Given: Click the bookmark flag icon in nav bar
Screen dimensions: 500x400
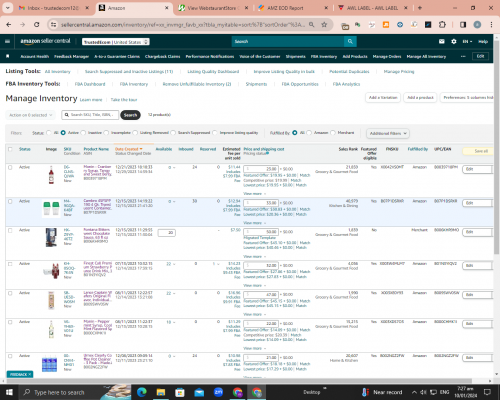Looking at the screenshot, I should 8,56.
